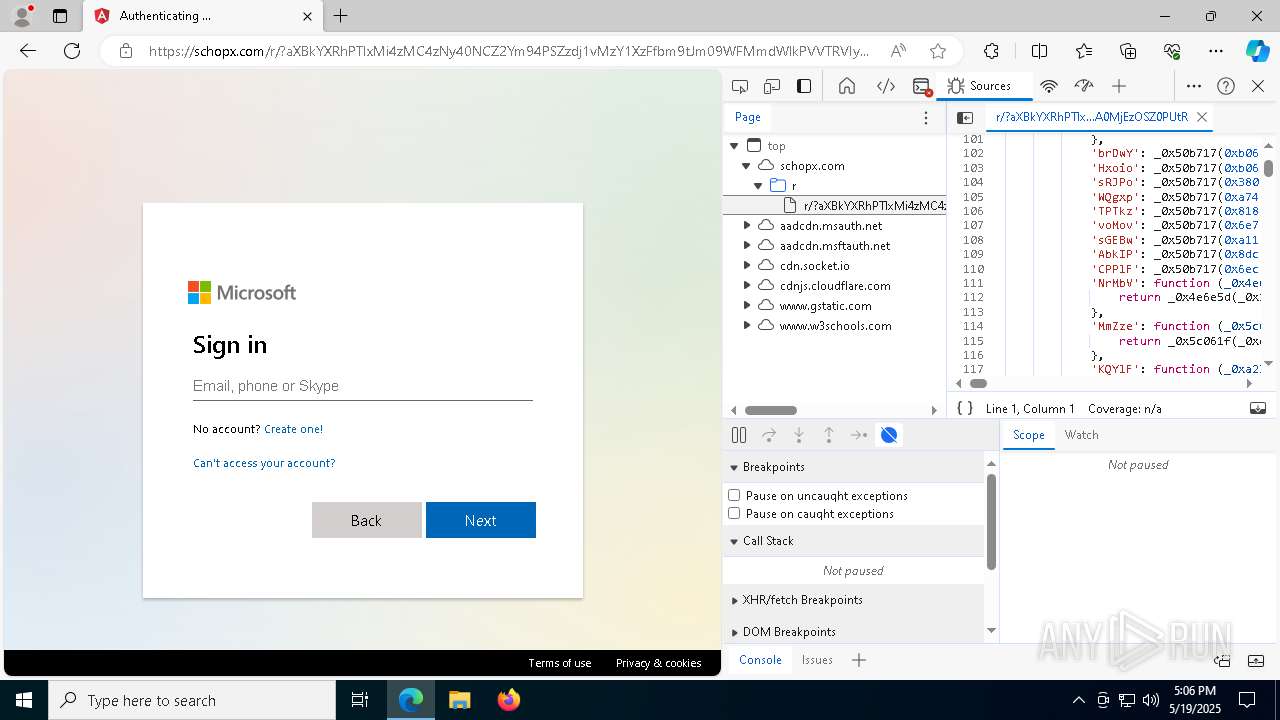Toggle device emulation in DevTools
This screenshot has width=1280, height=720.
[772, 86]
